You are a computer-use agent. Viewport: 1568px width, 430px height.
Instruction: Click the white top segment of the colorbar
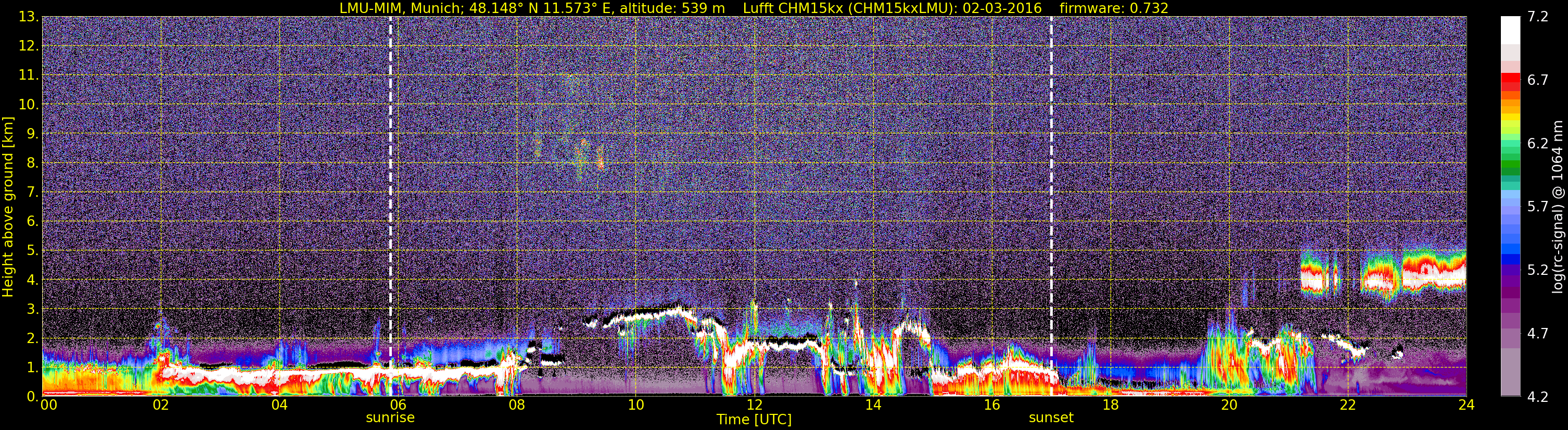pos(1510,30)
